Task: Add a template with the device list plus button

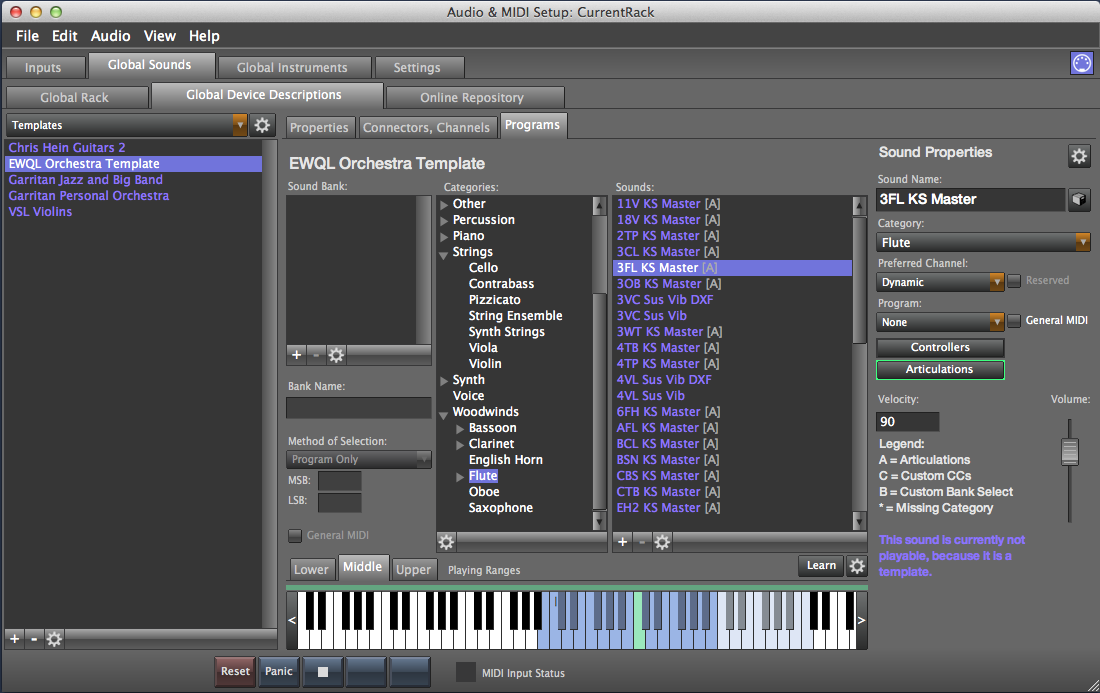Action: tap(14, 638)
